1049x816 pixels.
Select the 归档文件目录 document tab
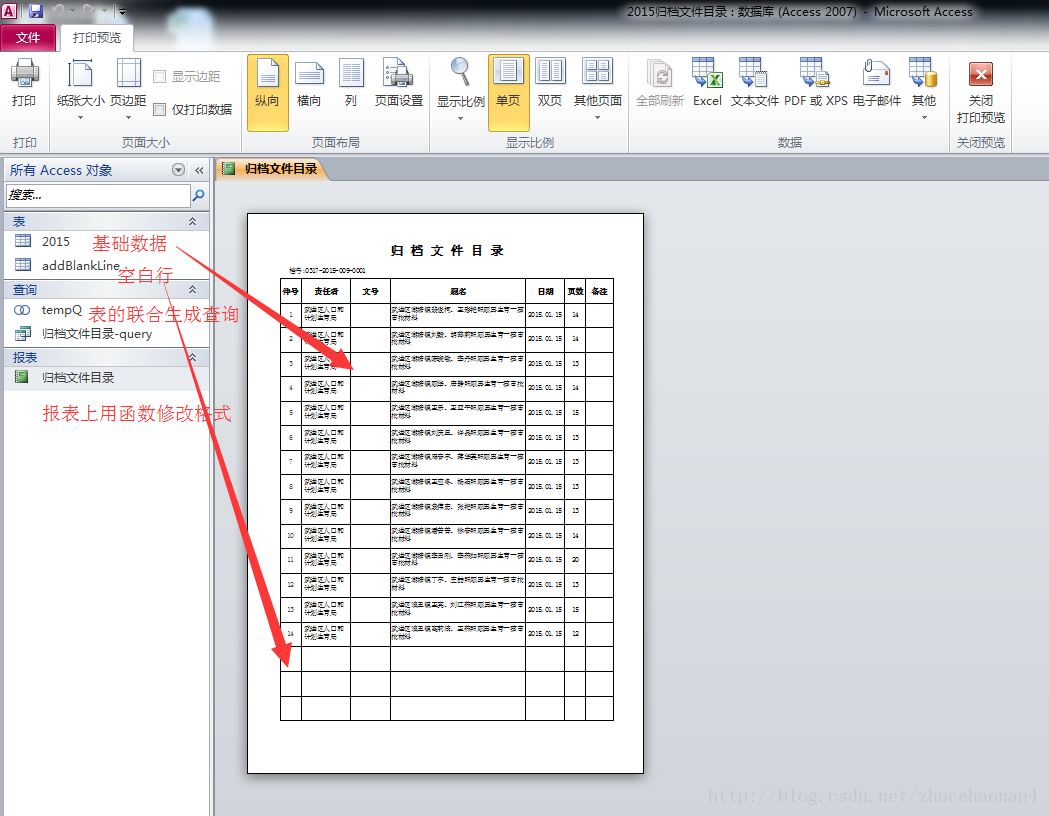(280, 169)
